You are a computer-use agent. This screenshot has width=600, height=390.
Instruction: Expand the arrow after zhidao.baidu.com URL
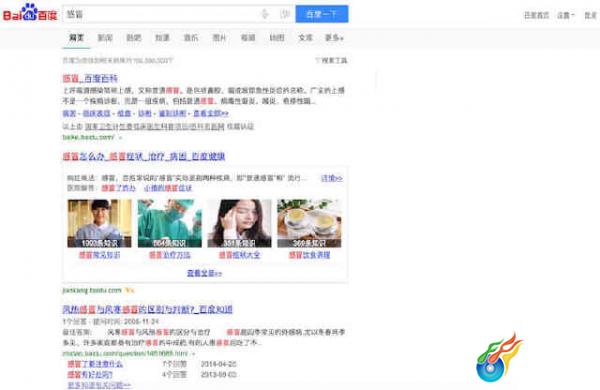[193, 353]
